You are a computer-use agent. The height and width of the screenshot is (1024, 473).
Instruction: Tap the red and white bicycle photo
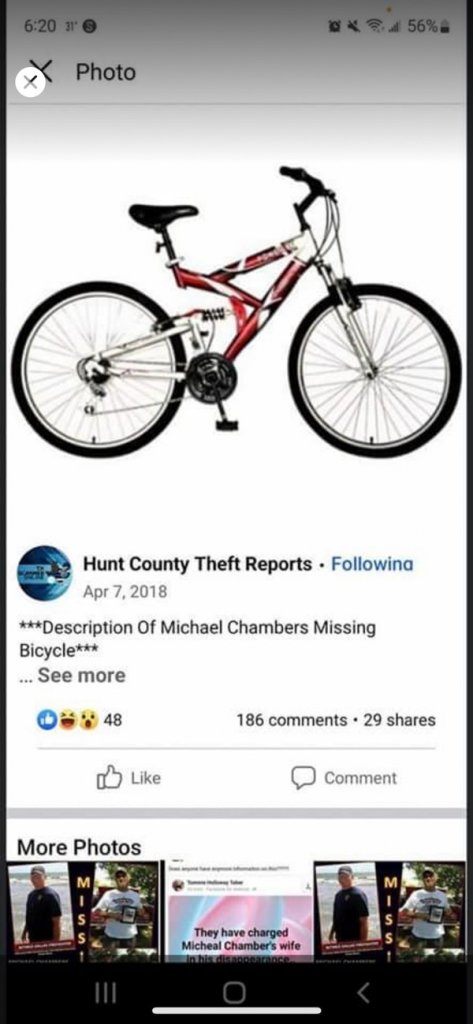[x=236, y=311]
